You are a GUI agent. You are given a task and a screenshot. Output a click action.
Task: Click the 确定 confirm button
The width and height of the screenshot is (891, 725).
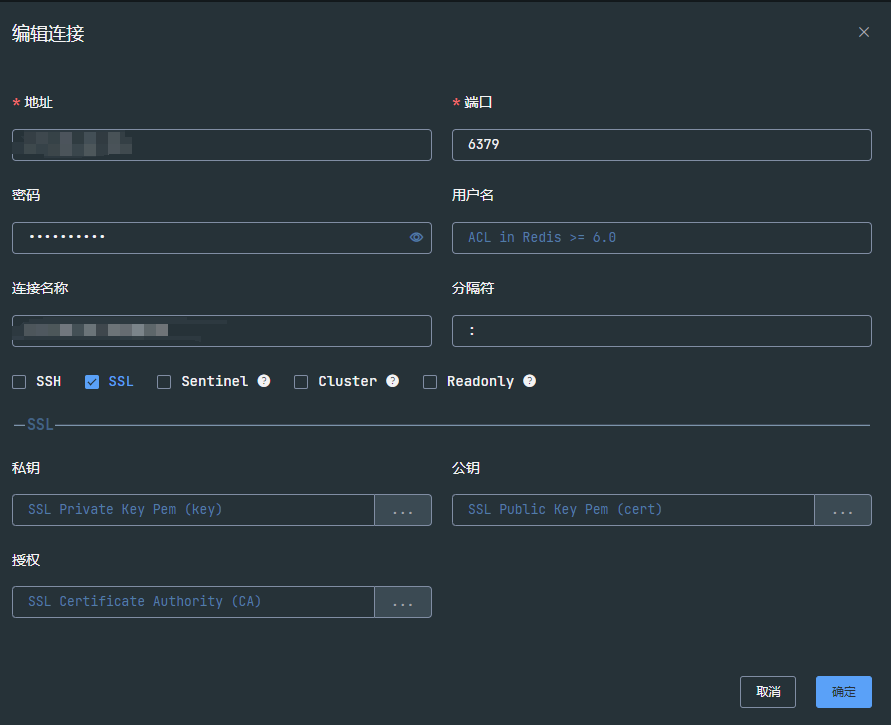(844, 692)
